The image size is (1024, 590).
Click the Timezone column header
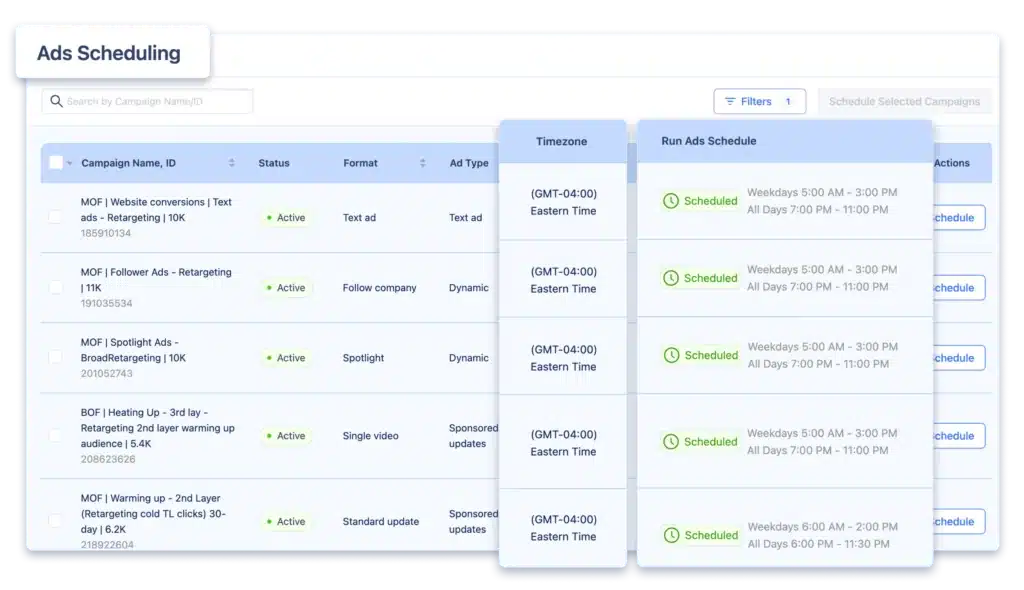(x=562, y=141)
